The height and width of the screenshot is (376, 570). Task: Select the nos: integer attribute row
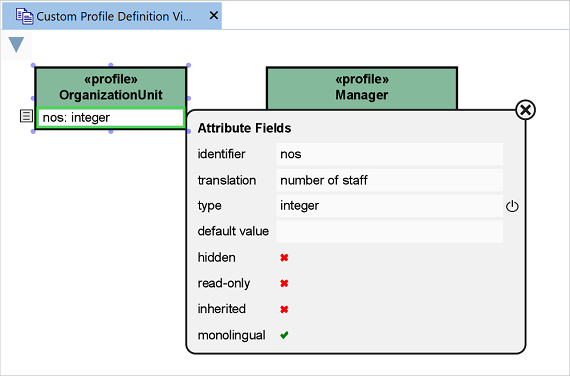tap(111, 117)
